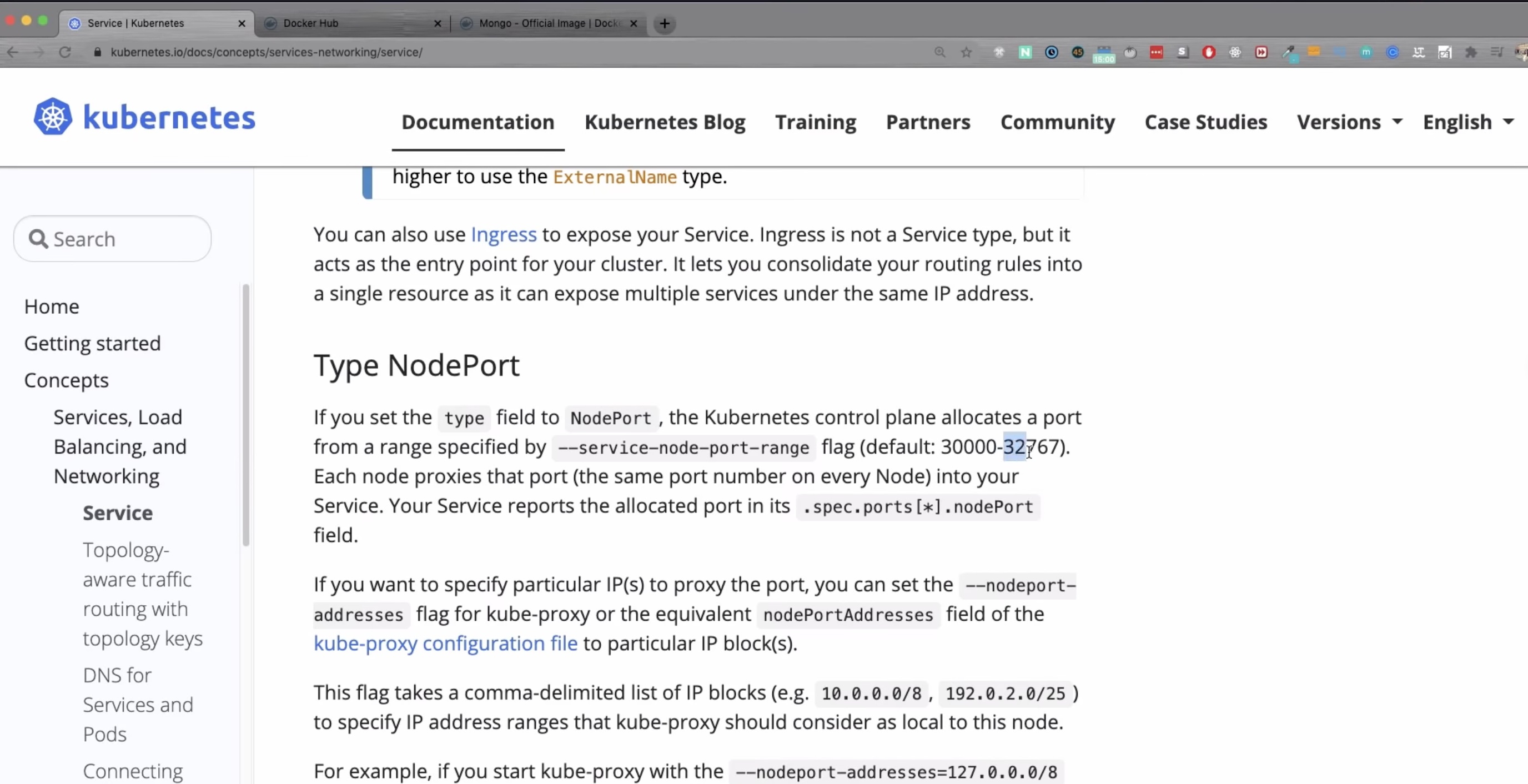The image size is (1528, 784).
Task: Click the browser forward arrow
Action: 38,52
